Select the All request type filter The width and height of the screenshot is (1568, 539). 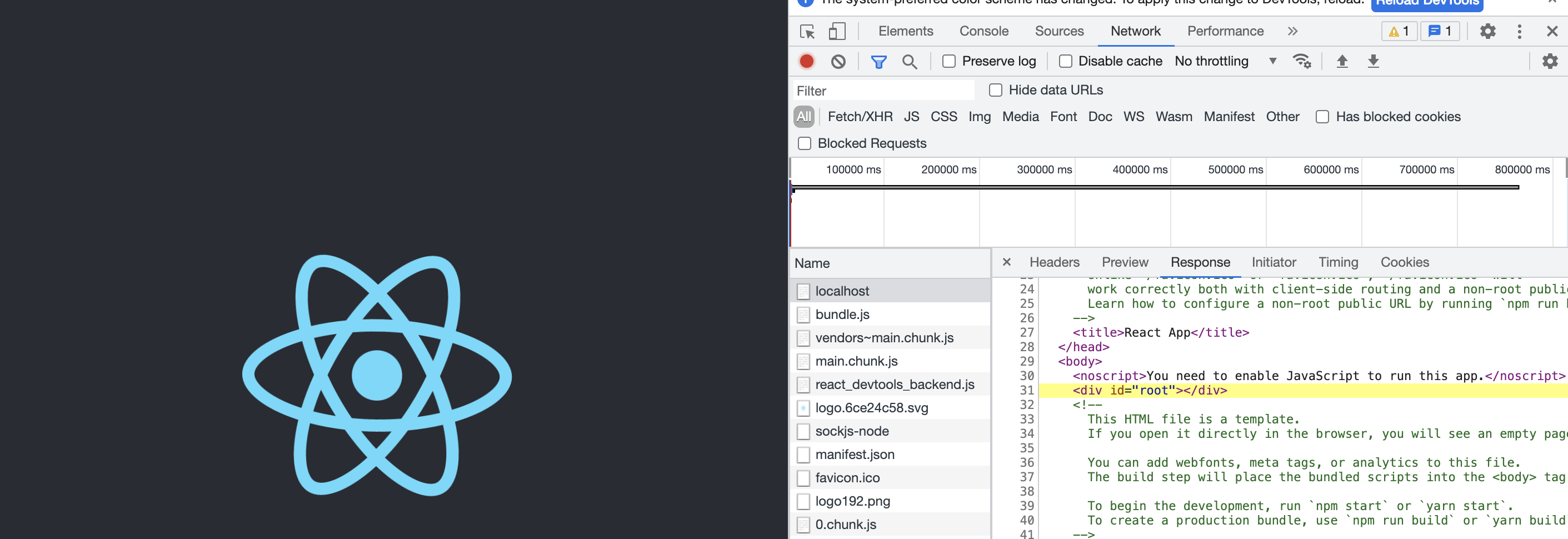(x=803, y=117)
